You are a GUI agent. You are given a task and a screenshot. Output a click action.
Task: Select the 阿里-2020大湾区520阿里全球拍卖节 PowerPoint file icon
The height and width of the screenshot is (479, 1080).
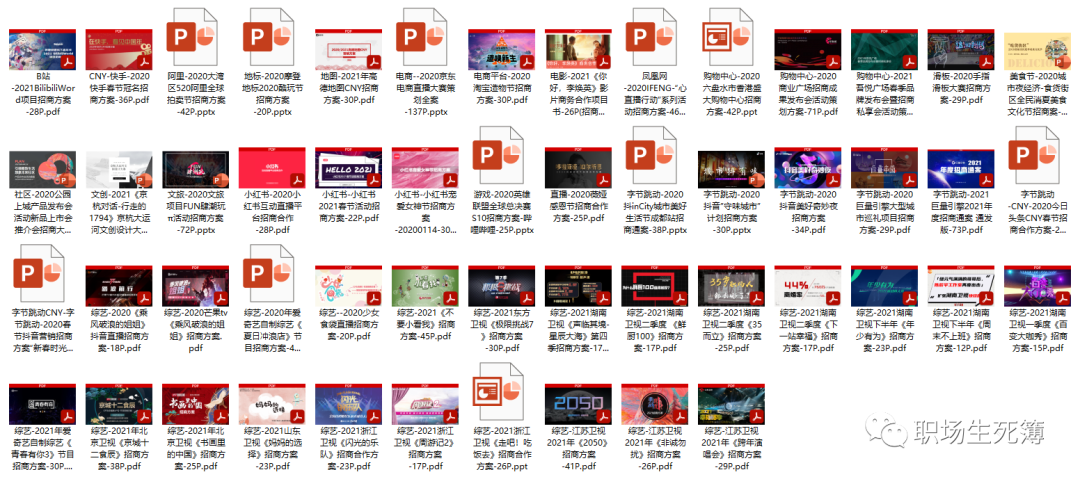(x=191, y=37)
